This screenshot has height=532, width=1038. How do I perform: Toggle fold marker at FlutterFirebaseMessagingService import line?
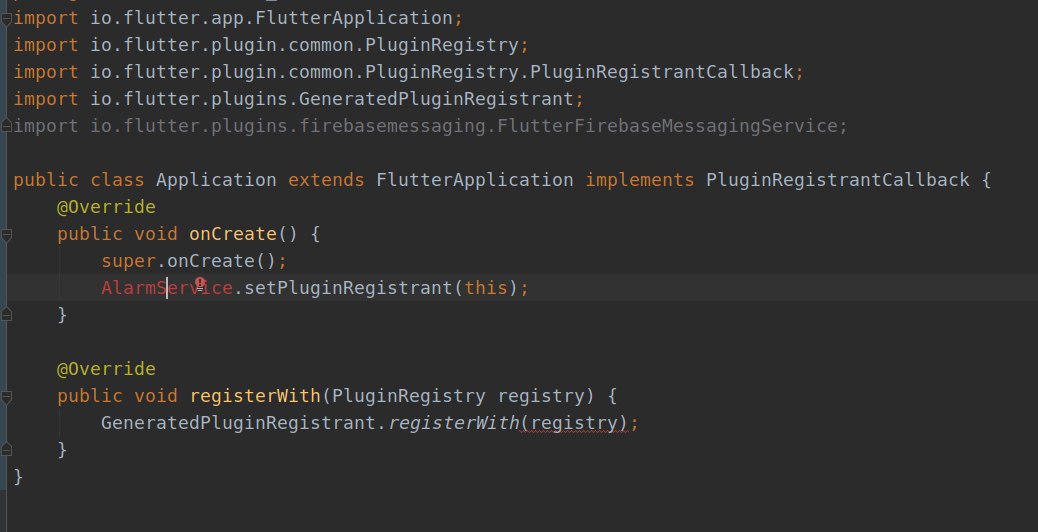point(6,124)
